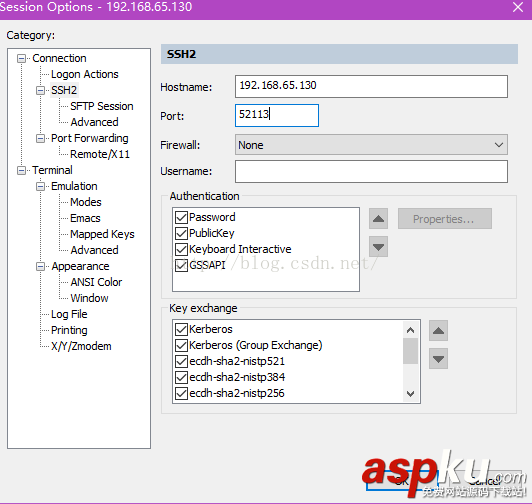This screenshot has height=504, width=532.
Task: Select Appearance category label
Action: click(x=80, y=267)
